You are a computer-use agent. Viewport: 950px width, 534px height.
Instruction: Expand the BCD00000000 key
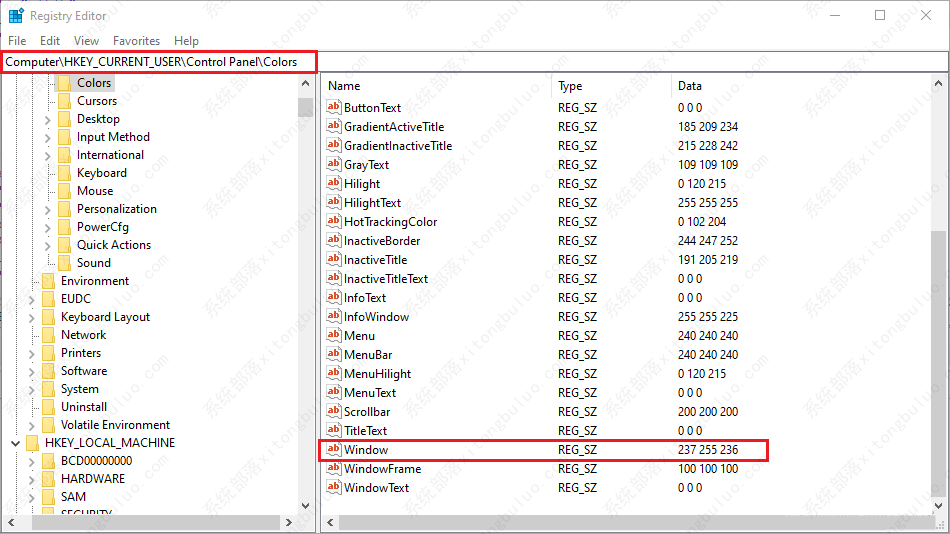point(32,461)
